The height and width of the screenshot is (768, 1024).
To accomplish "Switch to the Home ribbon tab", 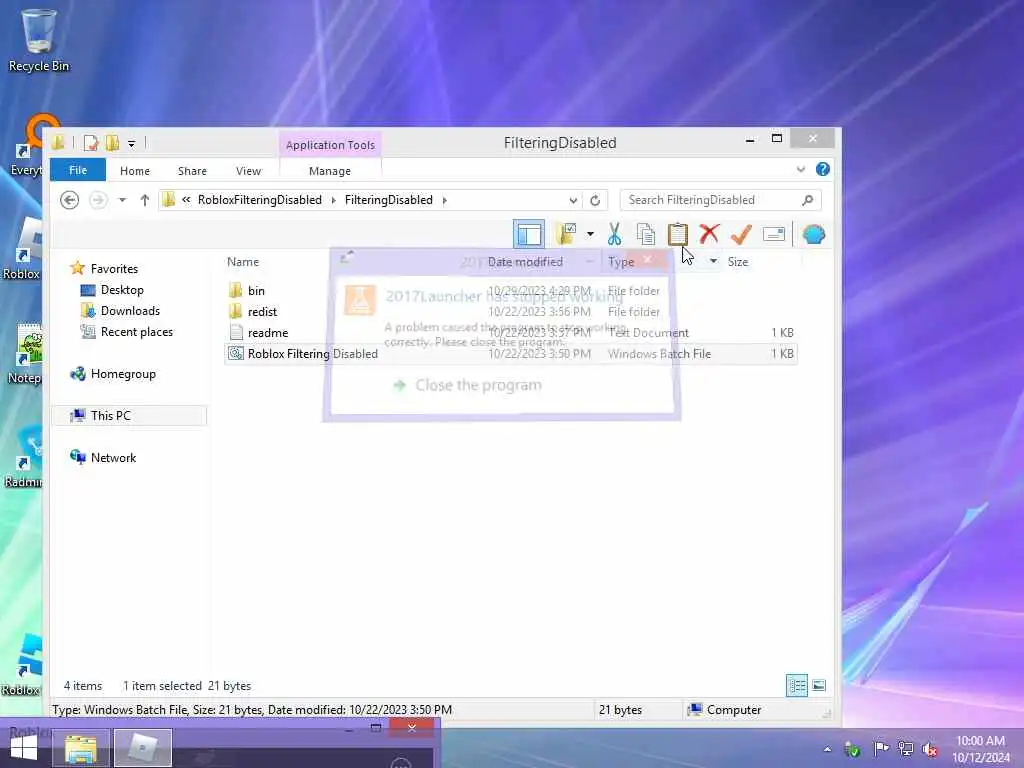I will [x=135, y=170].
